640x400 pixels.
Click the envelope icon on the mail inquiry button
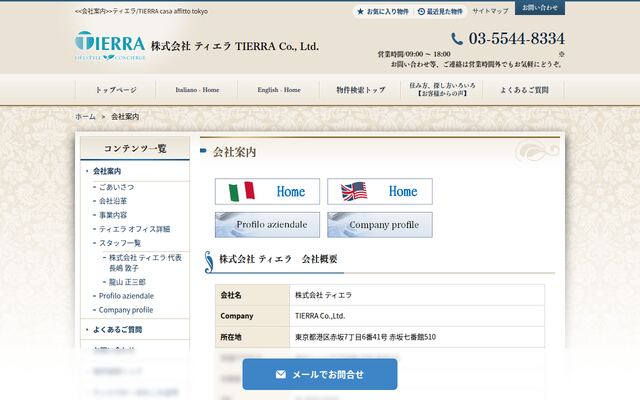click(x=281, y=374)
